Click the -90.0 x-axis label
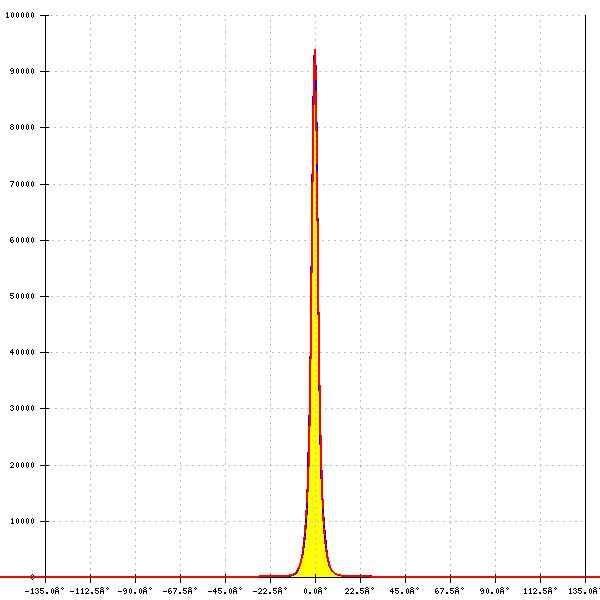This screenshot has width=600, height=600. (135, 591)
